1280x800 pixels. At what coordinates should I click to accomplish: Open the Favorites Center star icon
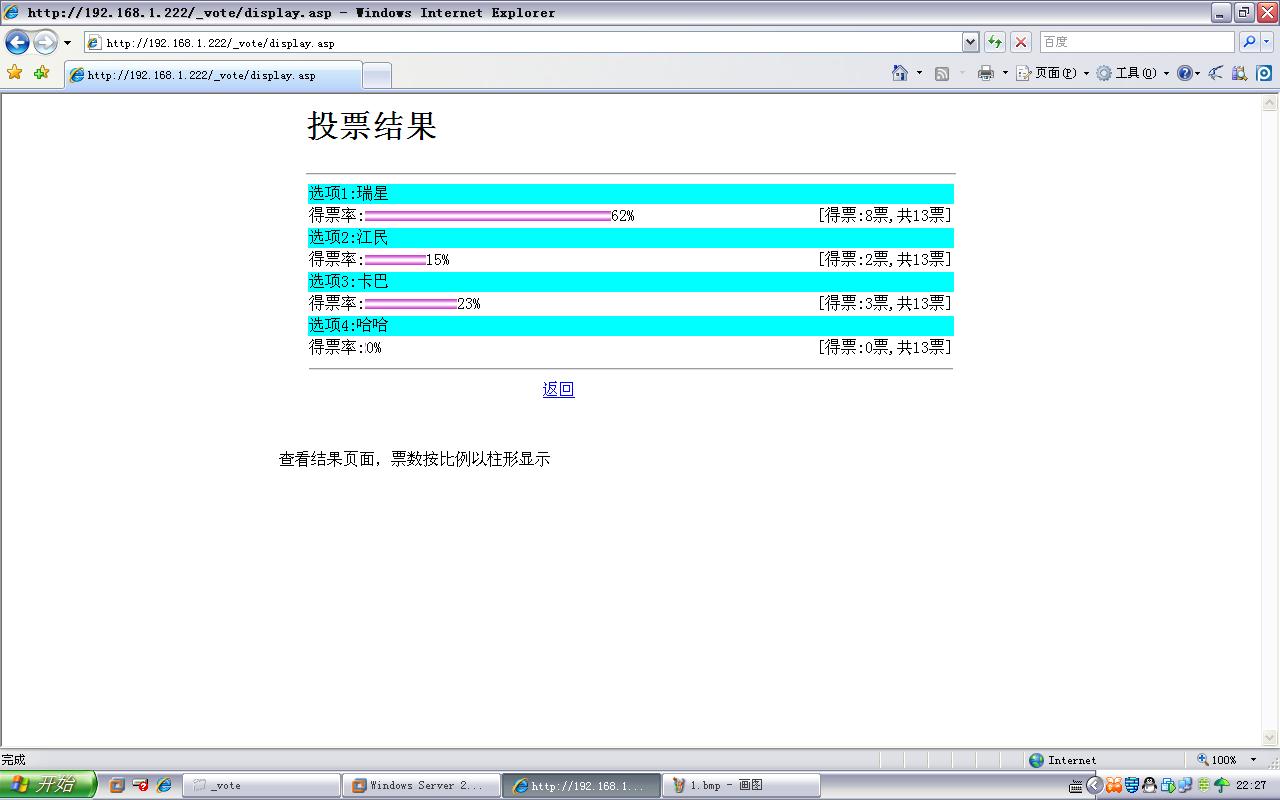point(14,72)
